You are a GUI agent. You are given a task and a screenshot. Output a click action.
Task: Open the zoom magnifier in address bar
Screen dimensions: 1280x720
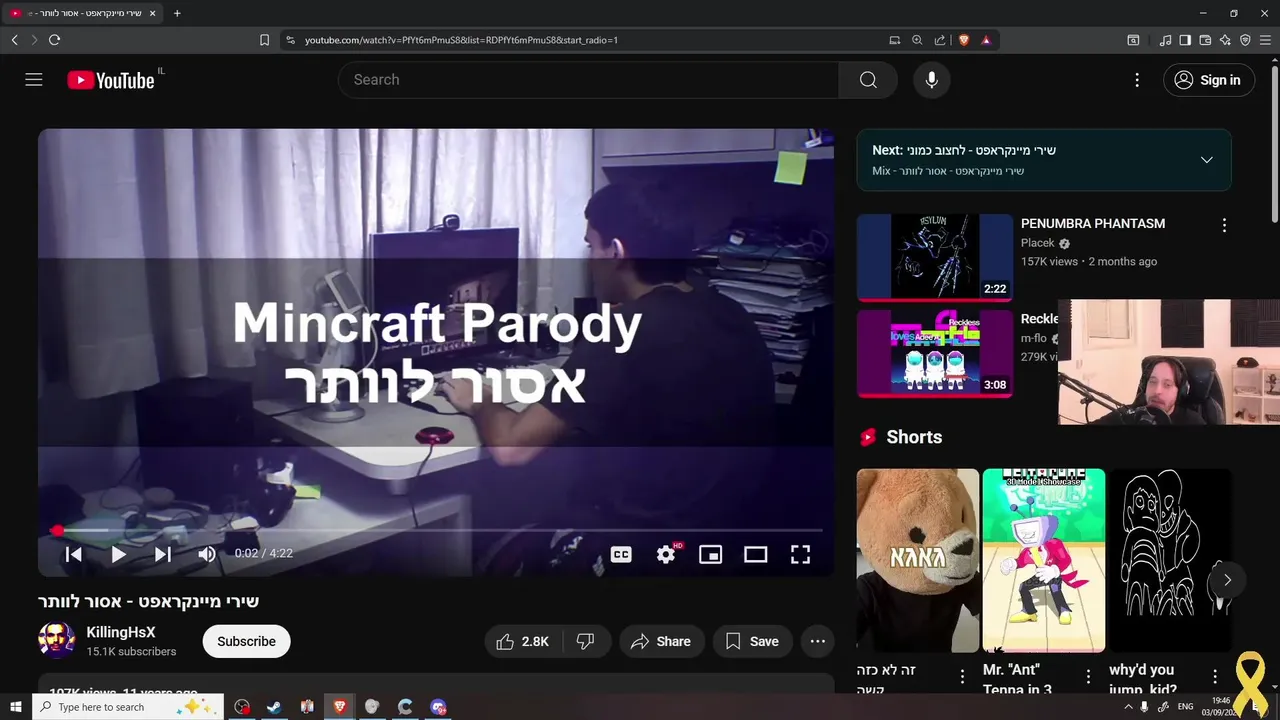click(x=917, y=40)
